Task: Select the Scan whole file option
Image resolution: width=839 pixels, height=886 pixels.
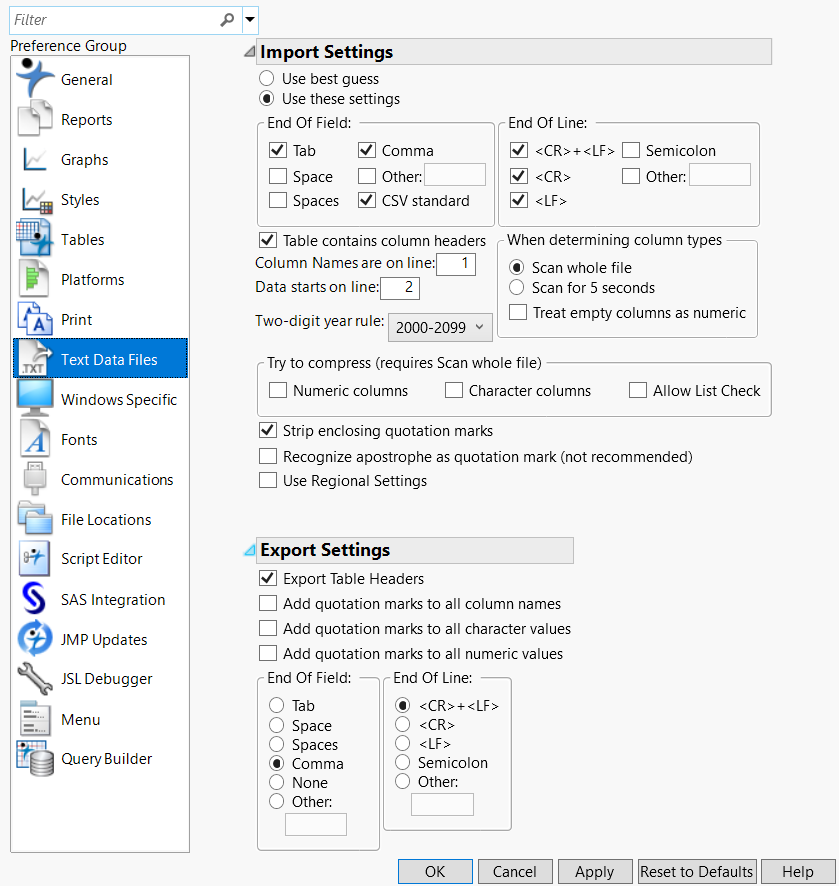Action: (516, 267)
